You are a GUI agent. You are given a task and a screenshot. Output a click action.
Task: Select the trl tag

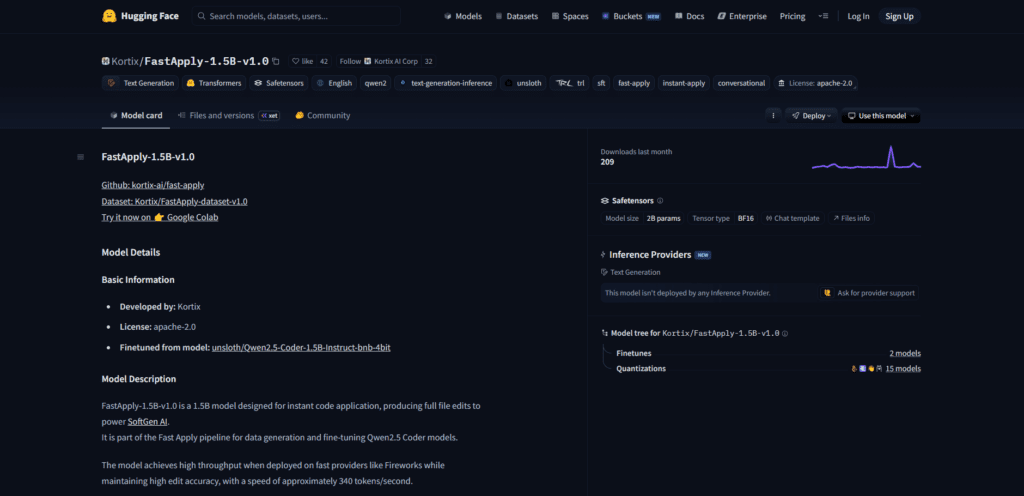(570, 83)
